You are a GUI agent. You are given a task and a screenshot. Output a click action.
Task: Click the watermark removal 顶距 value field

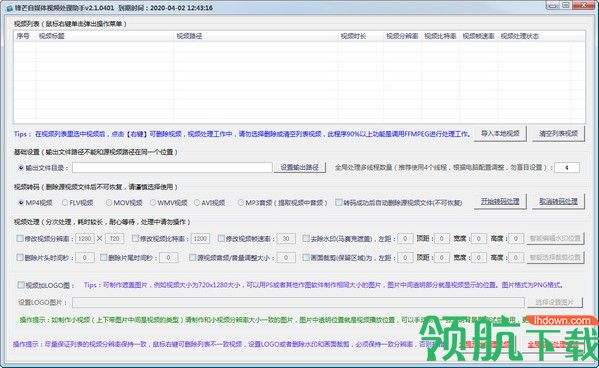pos(442,238)
